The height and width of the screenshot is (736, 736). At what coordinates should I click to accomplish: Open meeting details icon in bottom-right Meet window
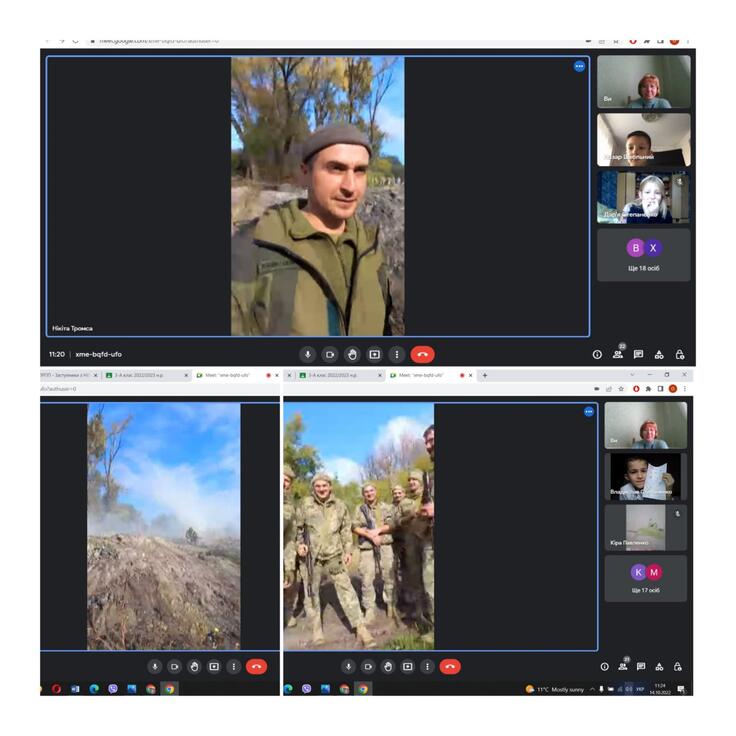(605, 667)
